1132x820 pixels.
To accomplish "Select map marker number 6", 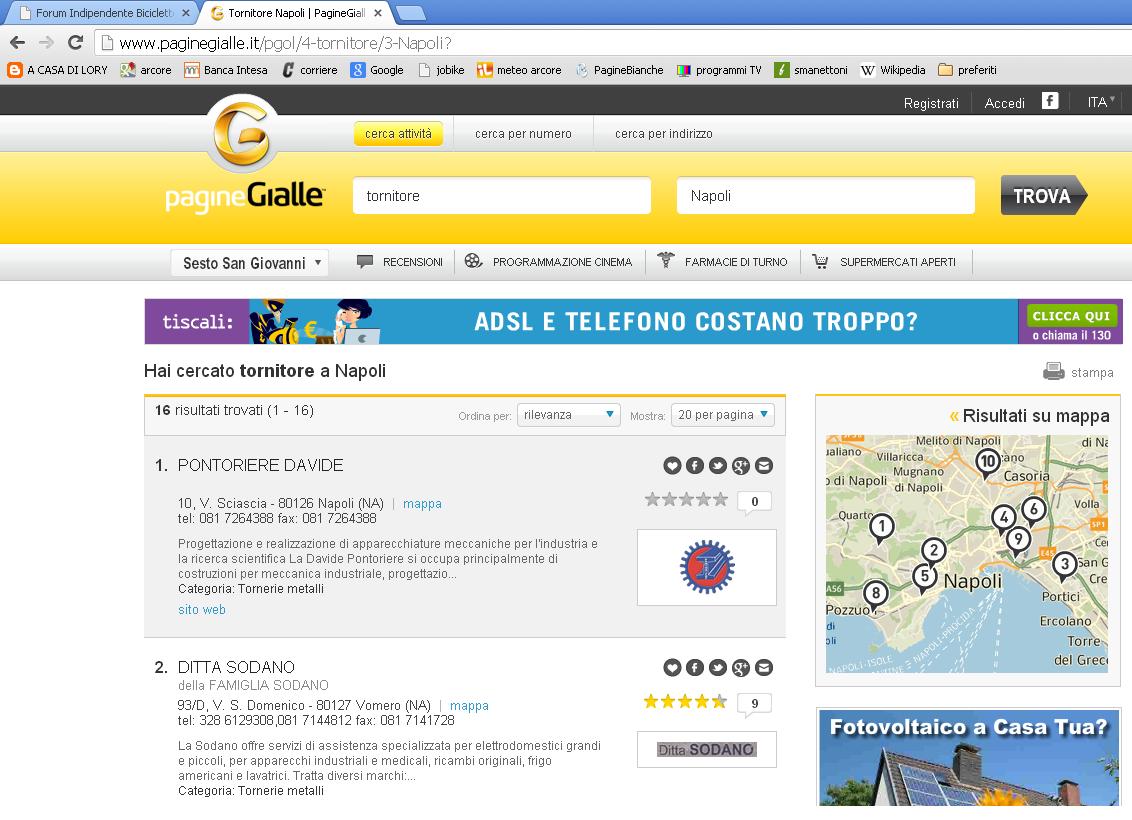I will click(1034, 510).
